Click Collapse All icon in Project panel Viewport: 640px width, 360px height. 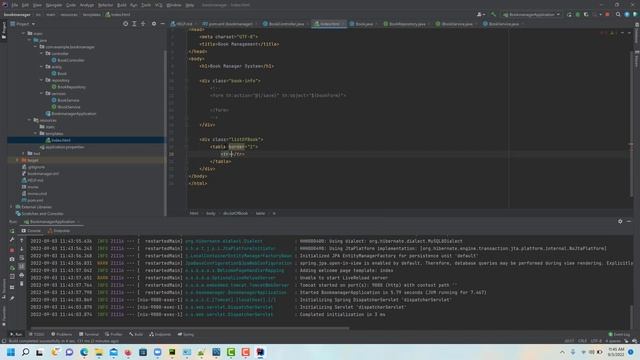[x=143, y=24]
